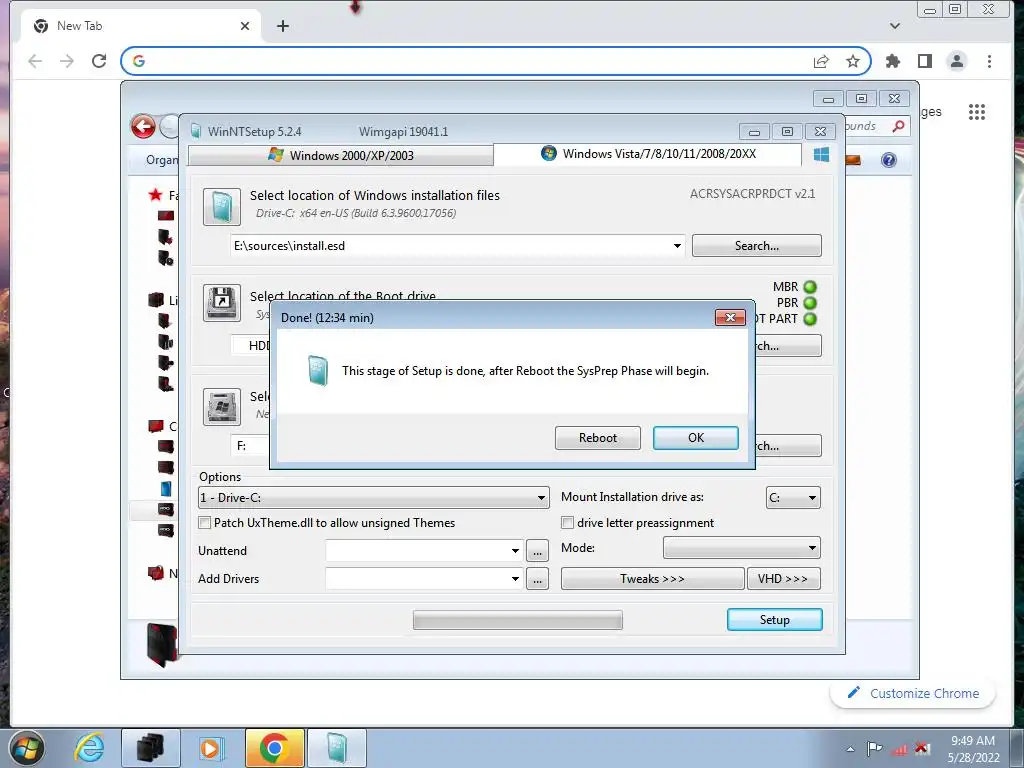Launch Internet Explorer from the taskbar
Image resolution: width=1024 pixels, height=768 pixels.
[89, 748]
